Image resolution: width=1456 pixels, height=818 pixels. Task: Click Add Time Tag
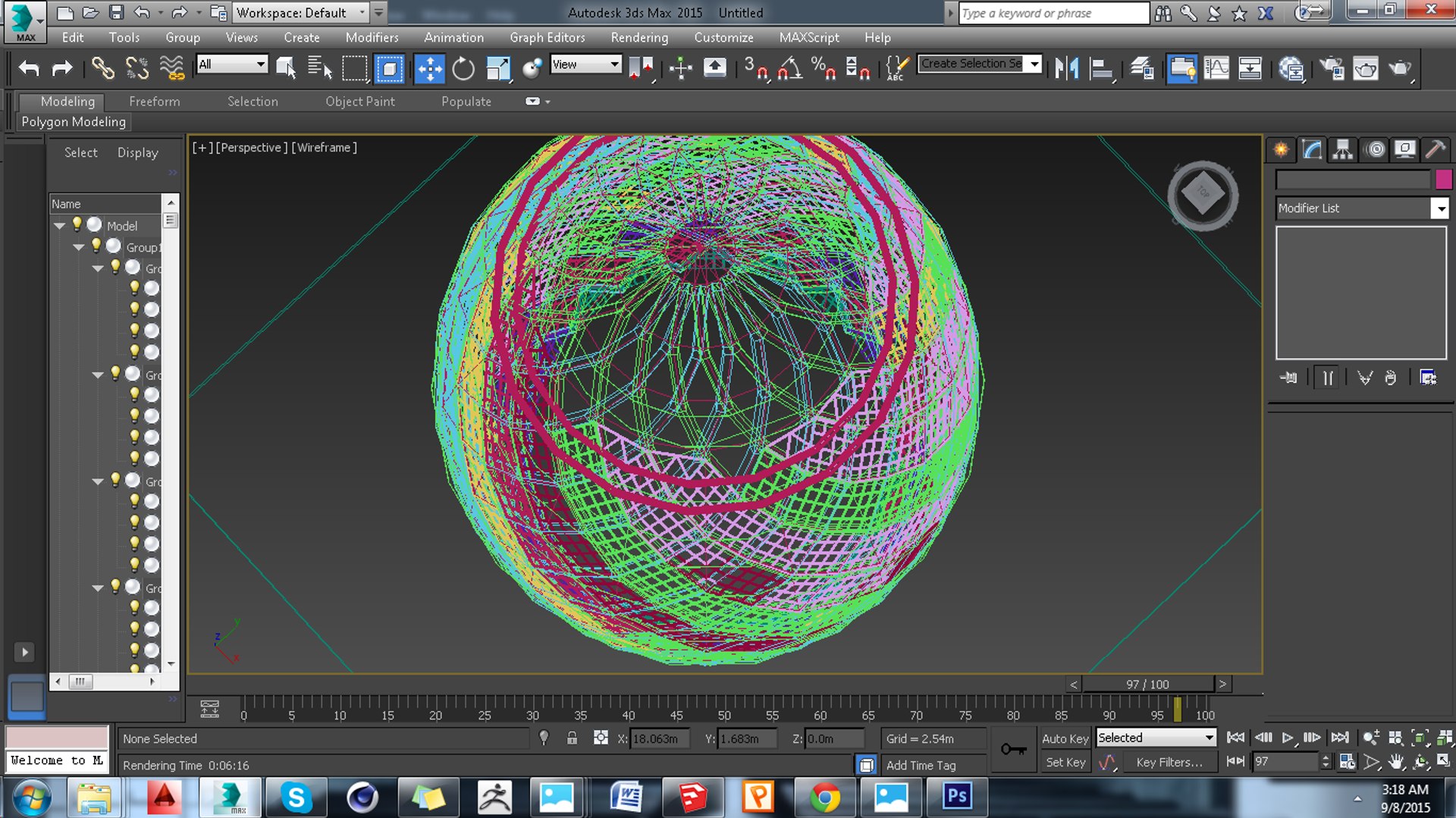point(921,766)
